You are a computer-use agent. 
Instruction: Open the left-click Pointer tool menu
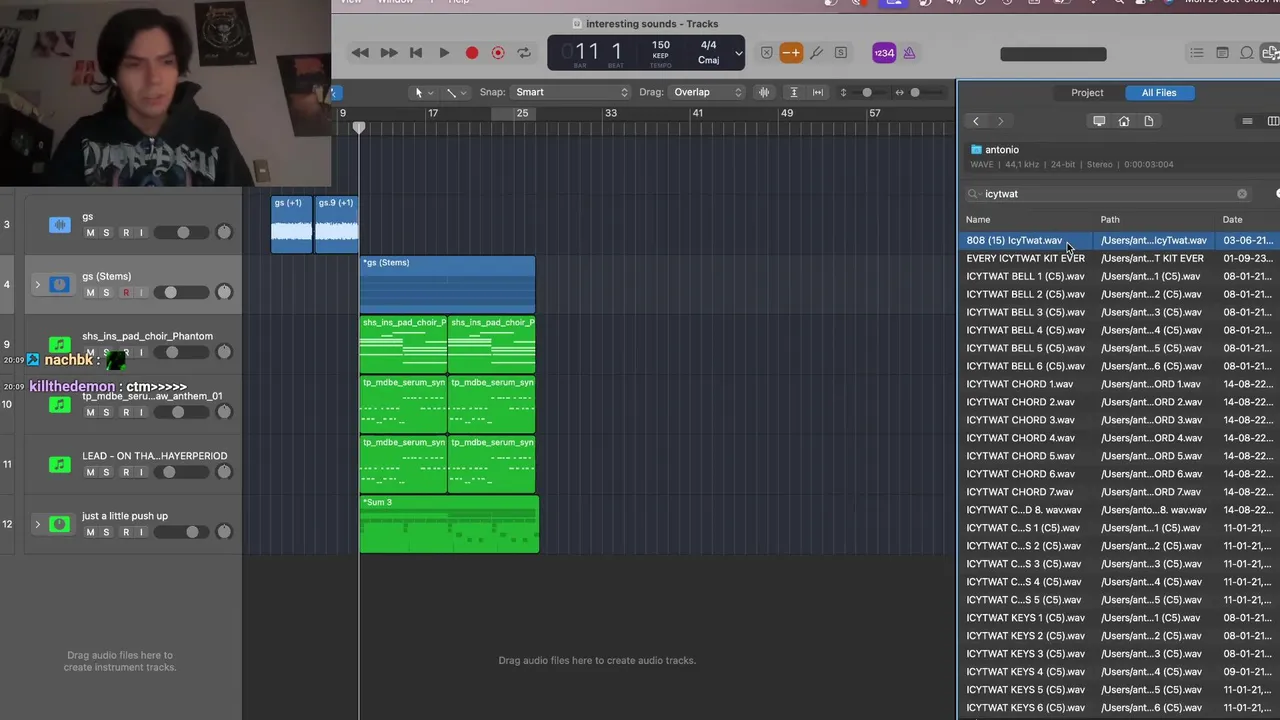coord(423,92)
